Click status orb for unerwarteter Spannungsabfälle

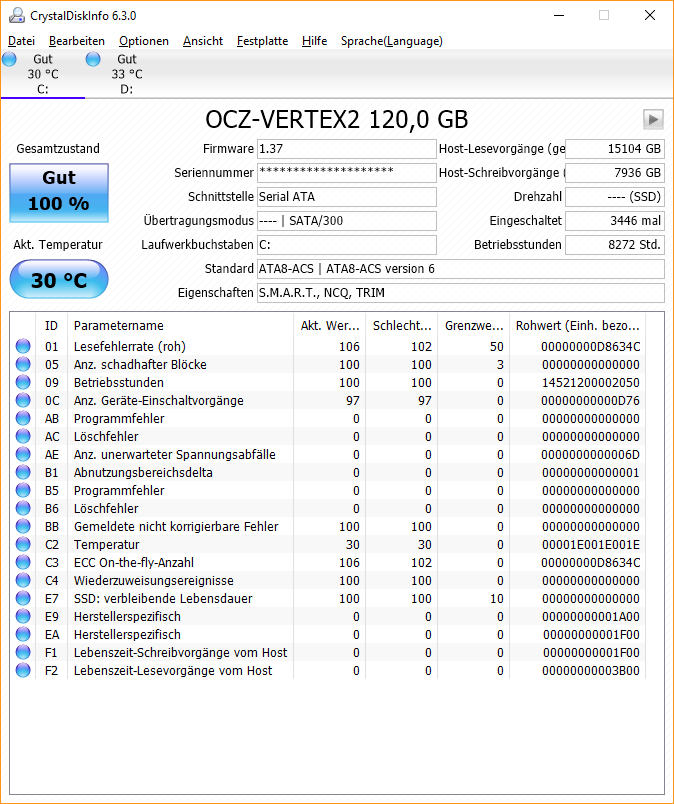coord(23,454)
